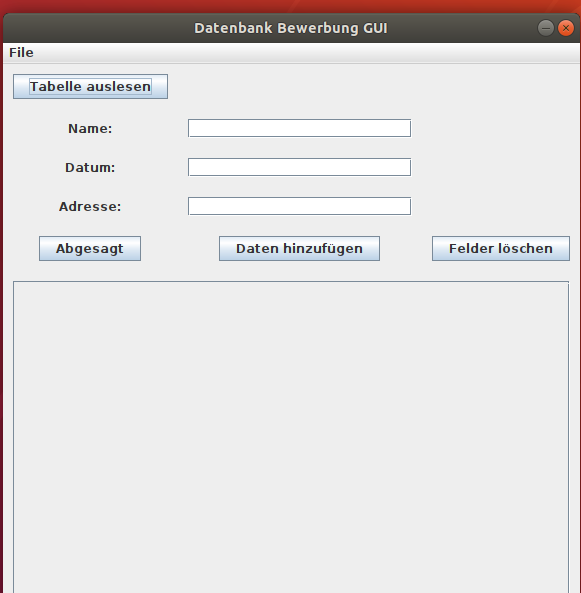Viewport: 581px width, 593px height.
Task: Click inside the large empty output area
Action: 291,437
